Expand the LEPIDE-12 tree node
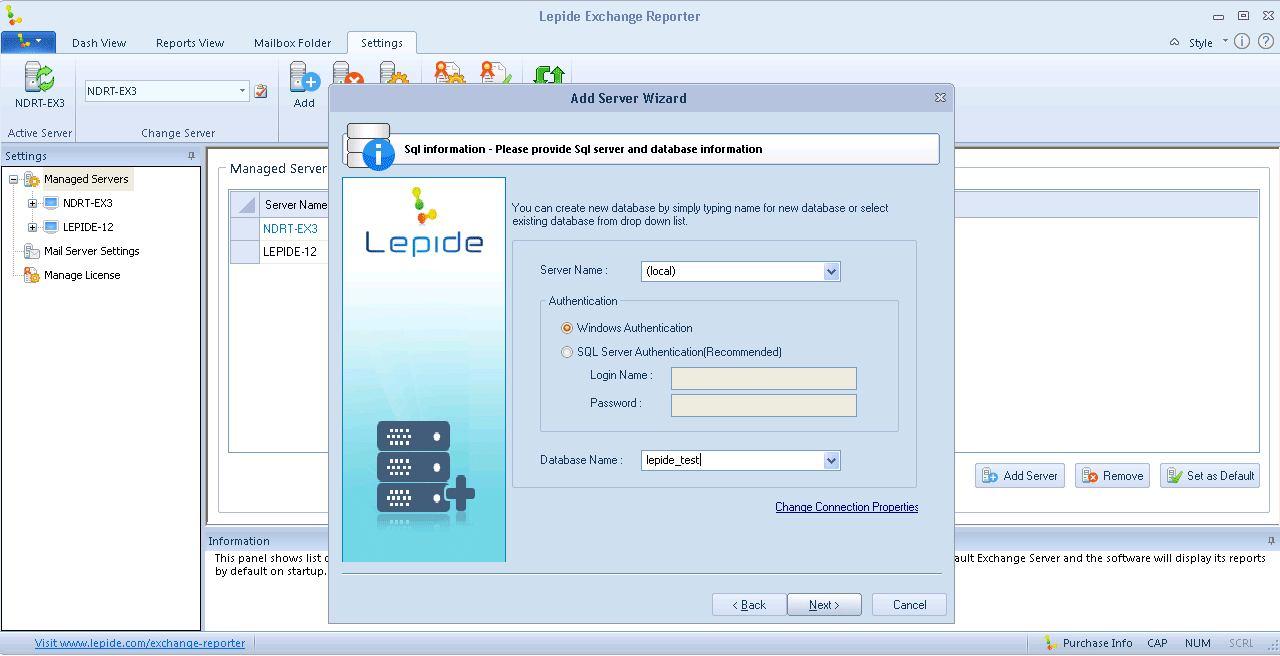The width and height of the screenshot is (1280, 656). (x=33, y=227)
